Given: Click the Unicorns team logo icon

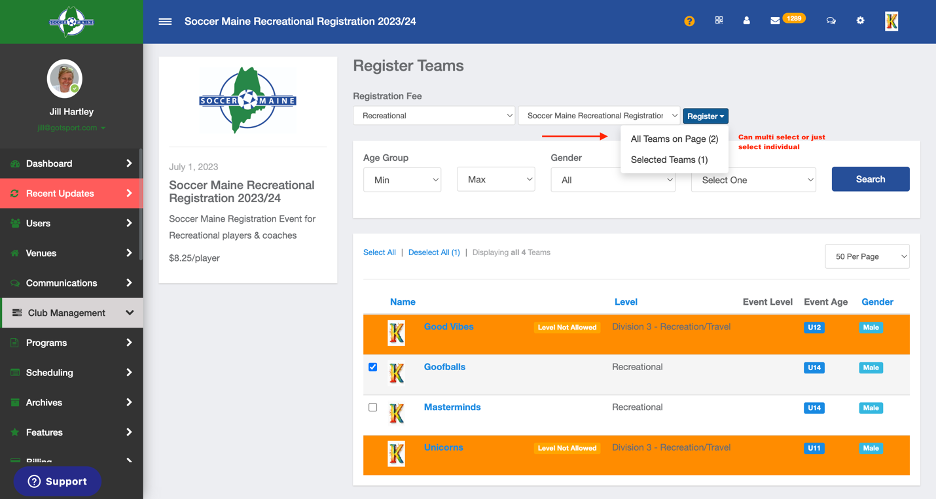Looking at the screenshot, I should pos(396,453).
